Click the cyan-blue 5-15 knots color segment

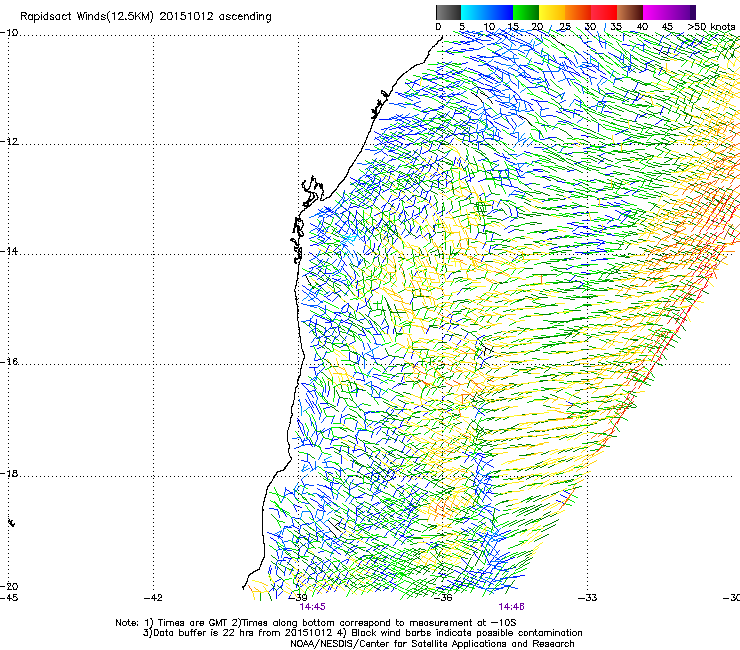(487, 12)
